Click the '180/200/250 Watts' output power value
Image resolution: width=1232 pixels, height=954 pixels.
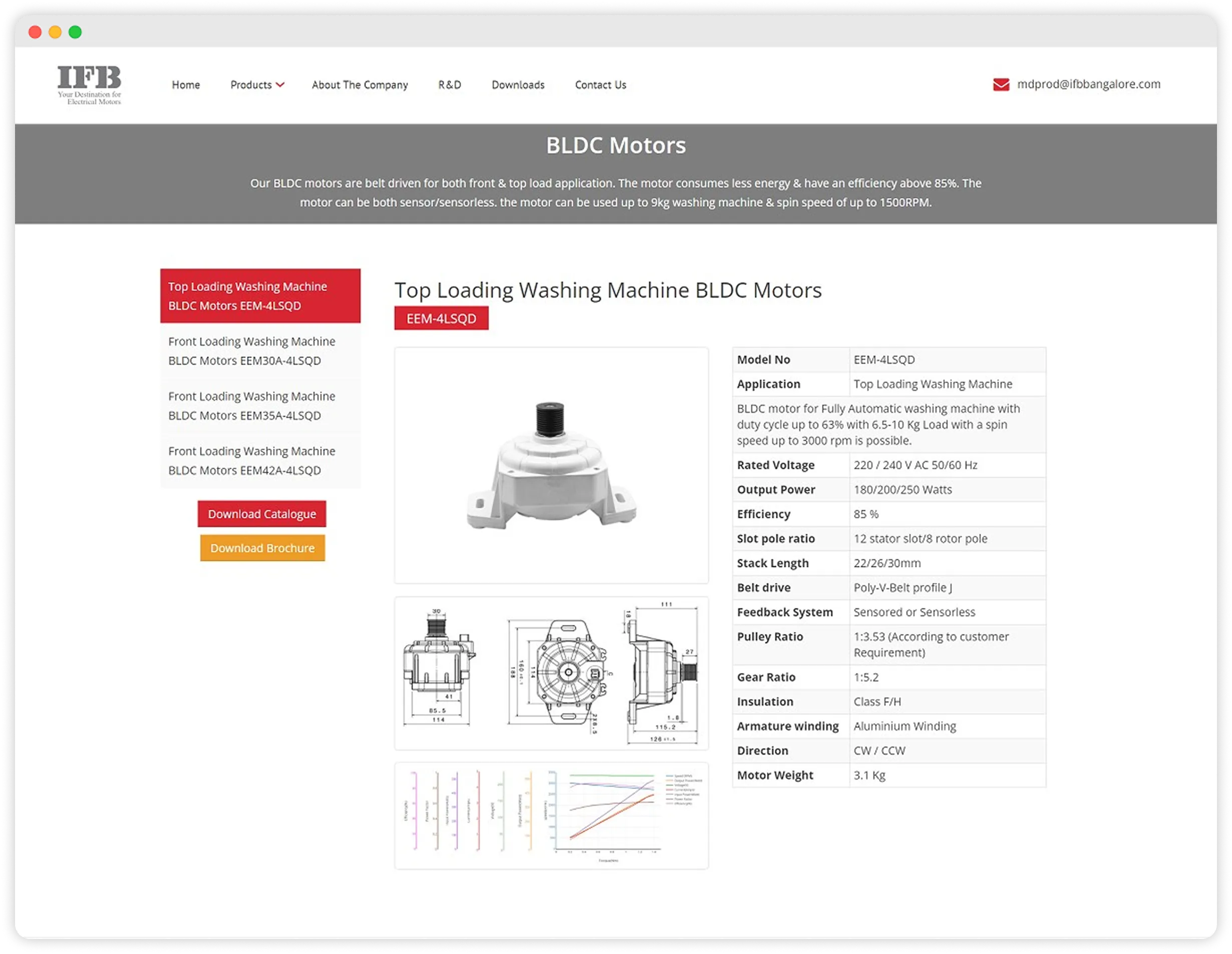902,490
